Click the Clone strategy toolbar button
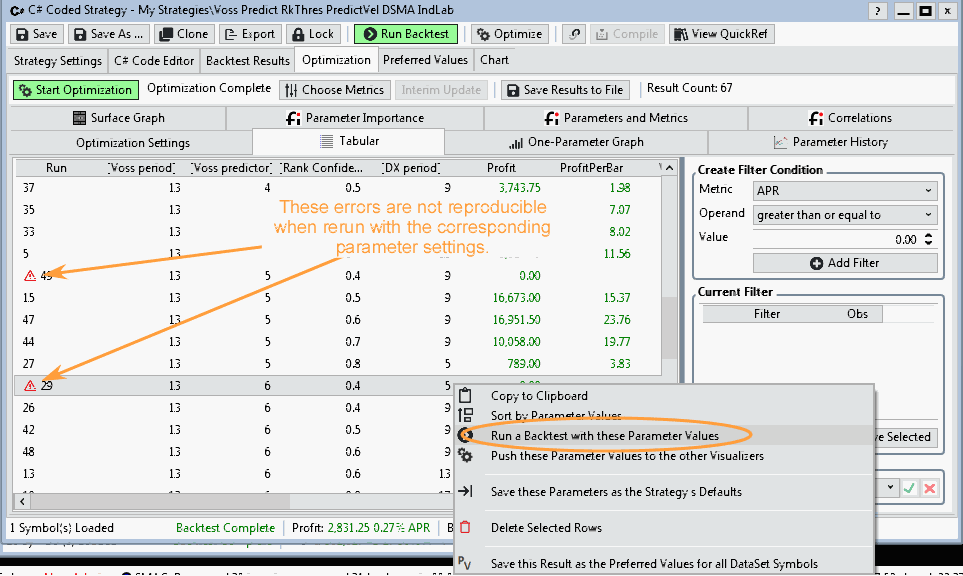 click(185, 34)
